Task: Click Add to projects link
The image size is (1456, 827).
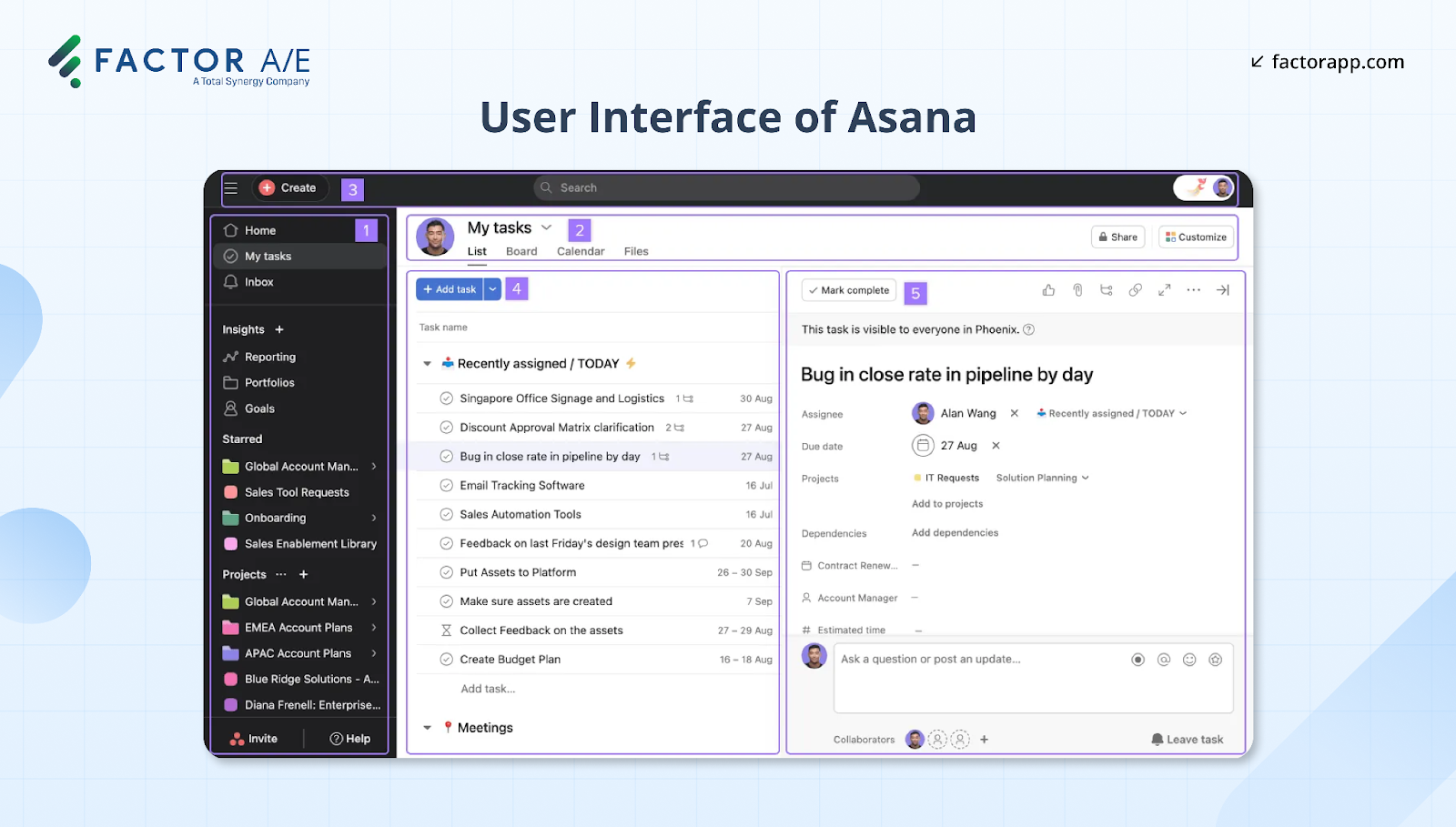Action: 946,503
